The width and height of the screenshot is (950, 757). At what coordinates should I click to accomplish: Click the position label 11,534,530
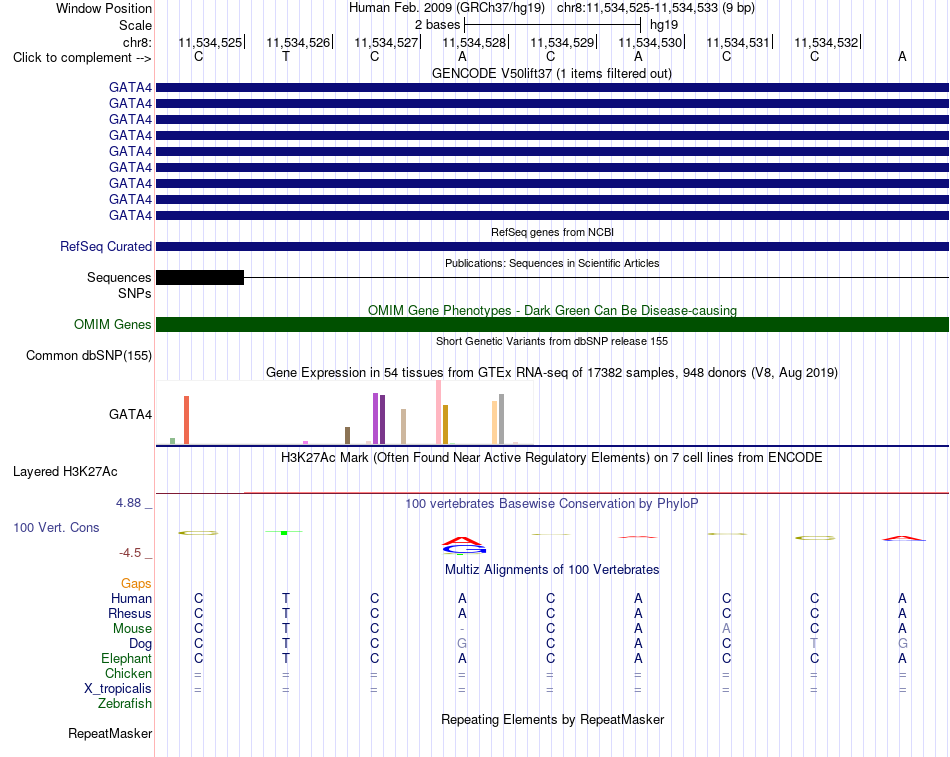coord(650,42)
